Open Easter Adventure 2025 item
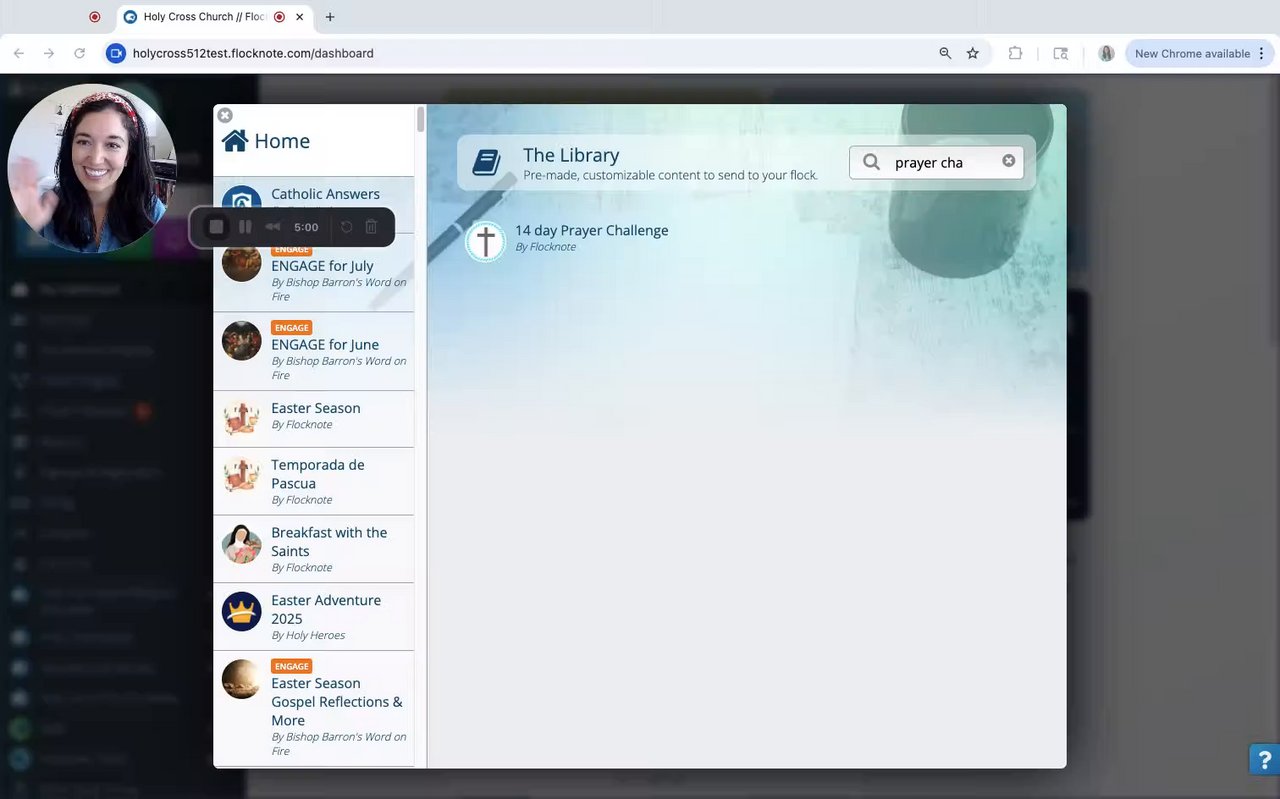 tap(314, 617)
